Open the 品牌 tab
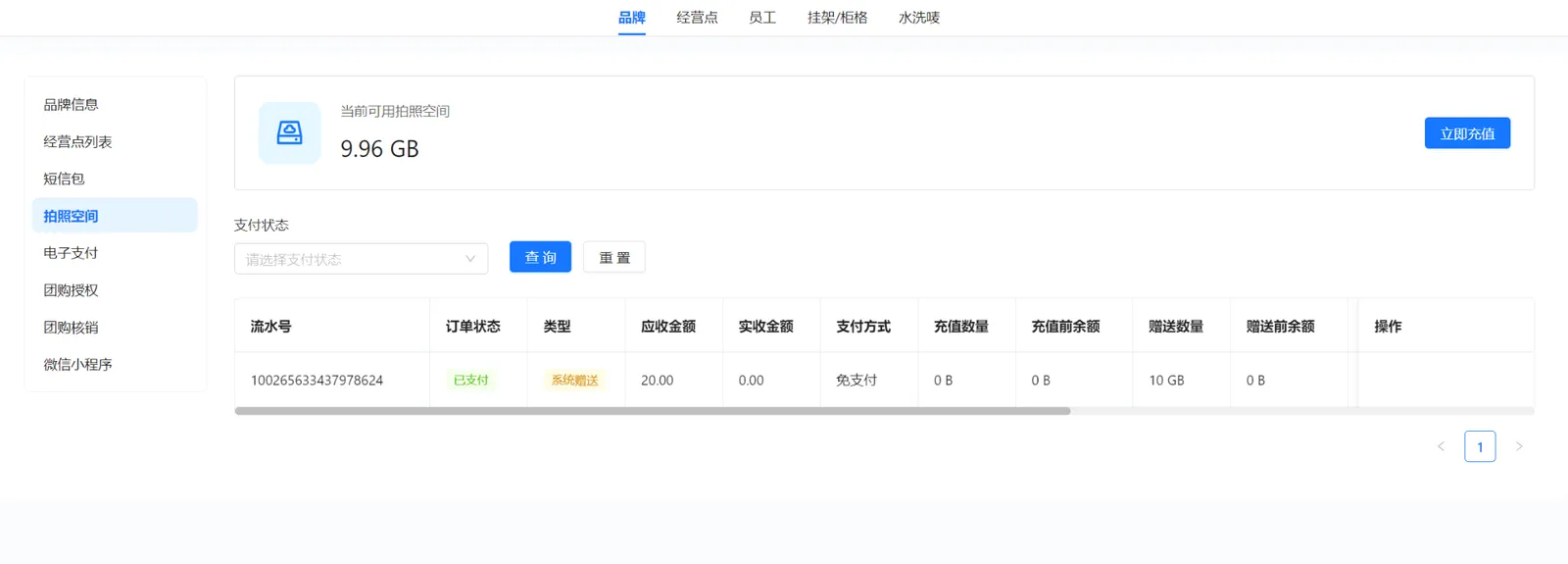1568x564 pixels. 632,18
